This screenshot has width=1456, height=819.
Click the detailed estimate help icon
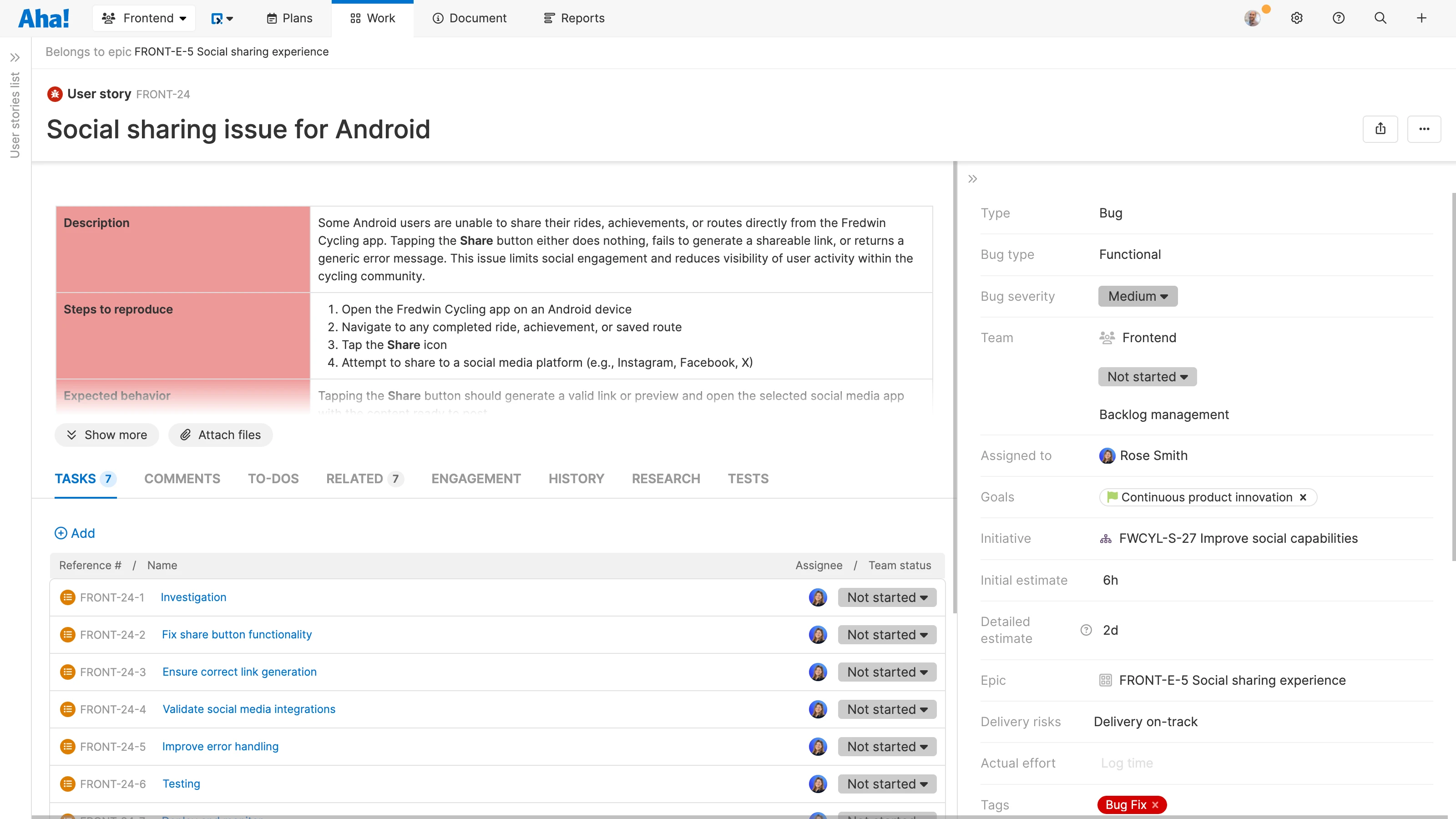click(1086, 630)
